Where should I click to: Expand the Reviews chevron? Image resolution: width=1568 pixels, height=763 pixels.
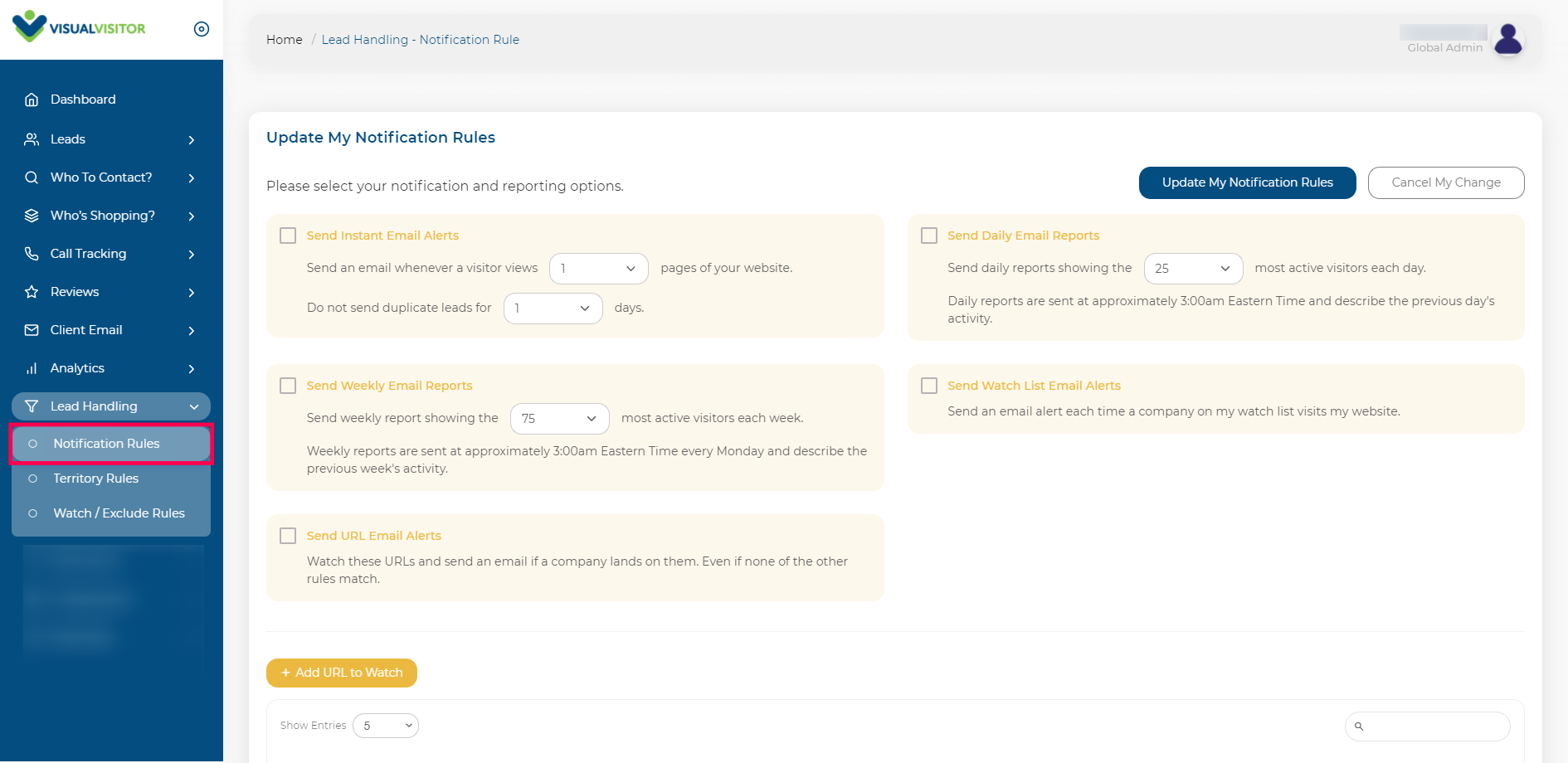(192, 293)
